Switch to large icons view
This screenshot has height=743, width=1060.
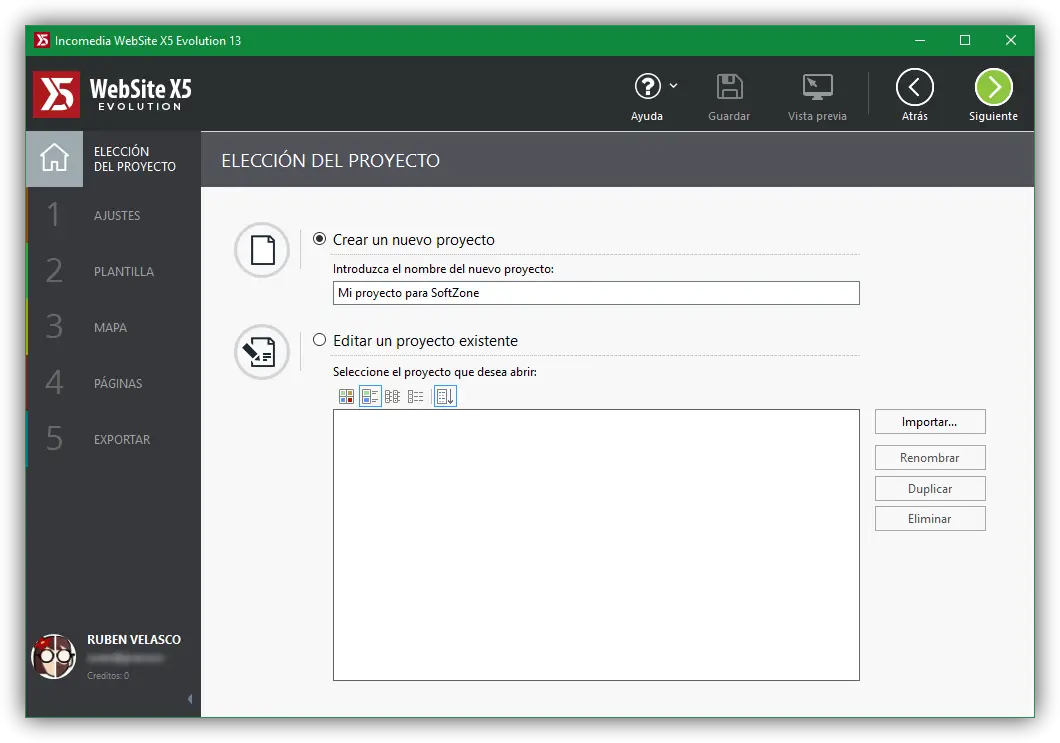click(346, 396)
